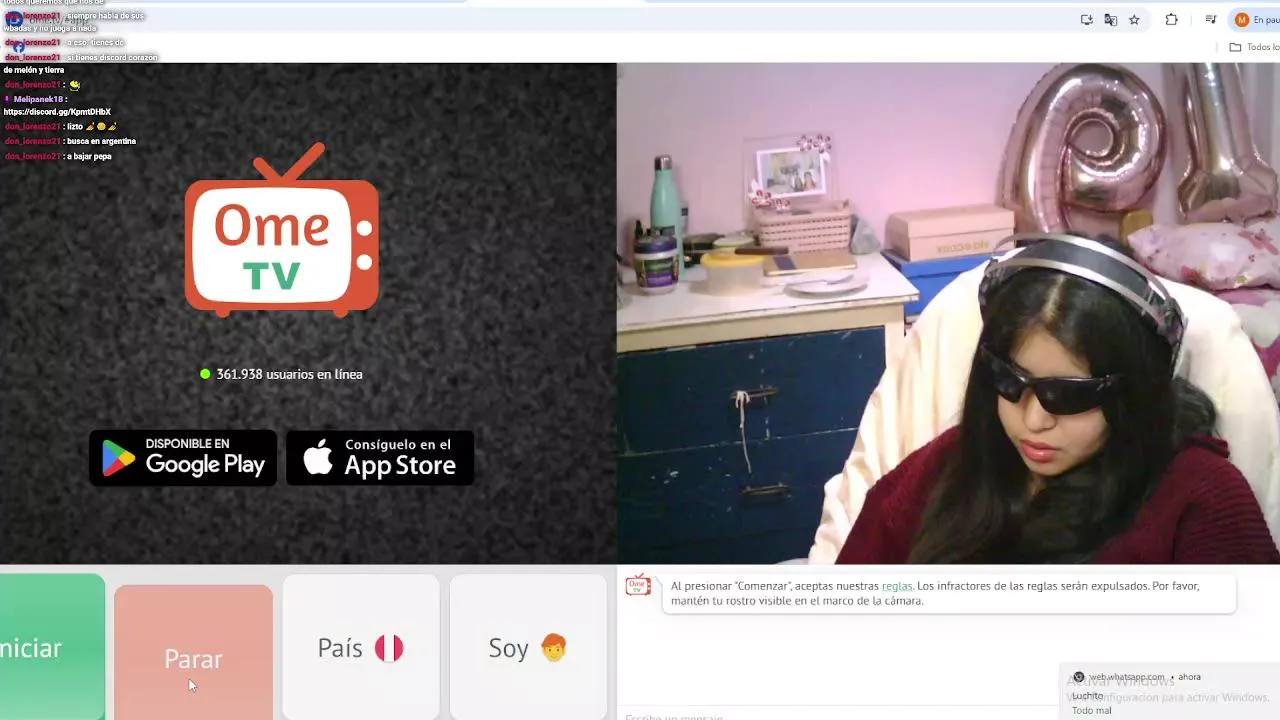Click the 'busca en argentina' chat message

click(x=101, y=141)
